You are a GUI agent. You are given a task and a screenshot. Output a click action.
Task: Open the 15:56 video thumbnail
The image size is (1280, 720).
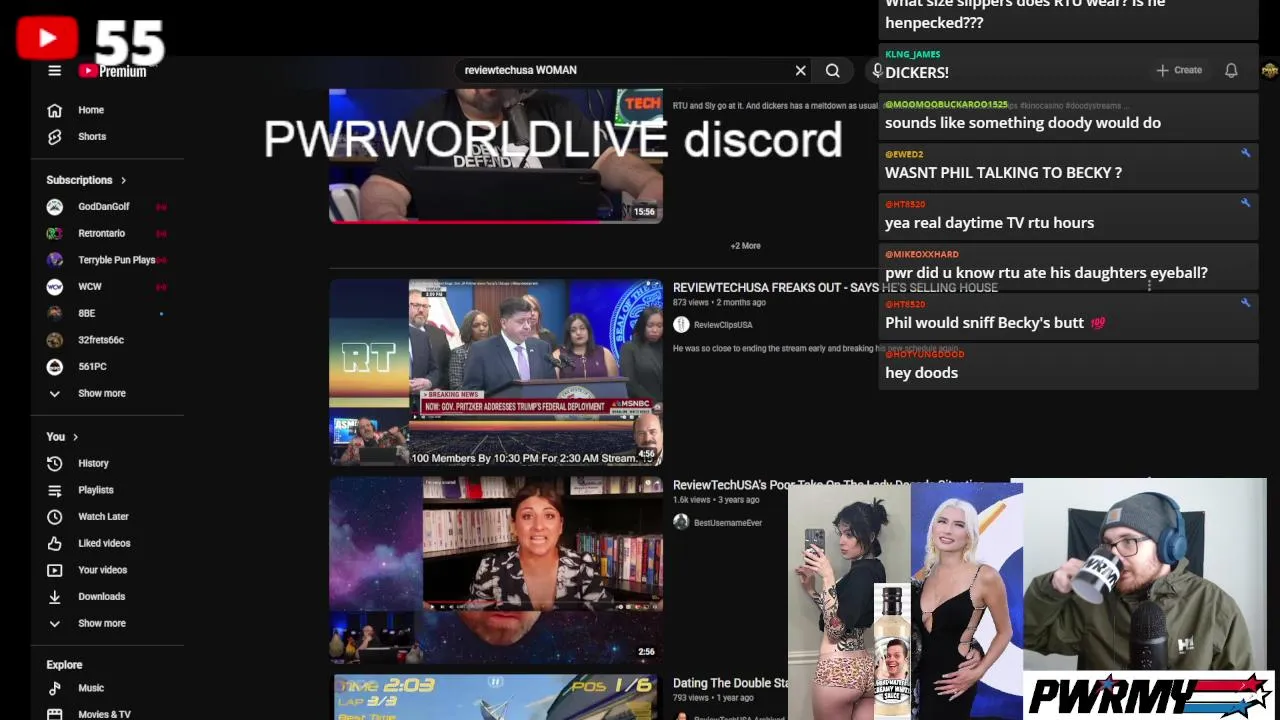pos(496,156)
